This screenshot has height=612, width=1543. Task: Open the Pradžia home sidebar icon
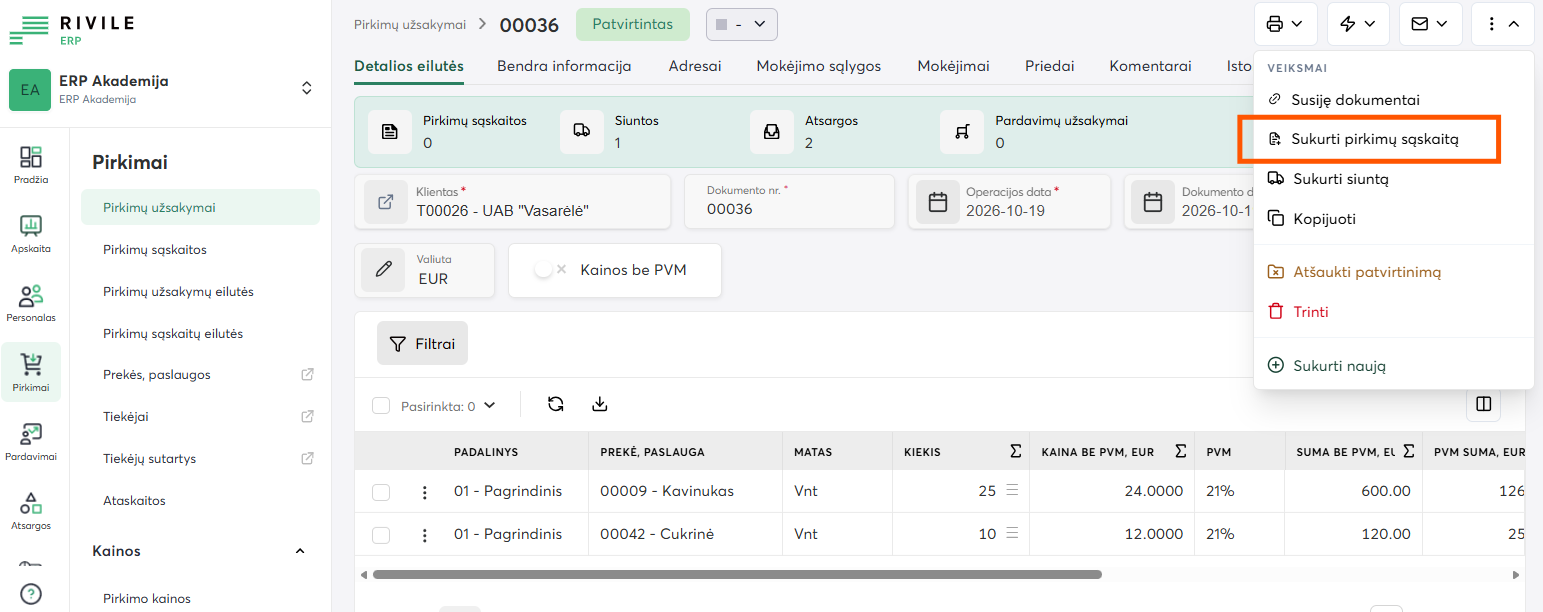[31, 165]
